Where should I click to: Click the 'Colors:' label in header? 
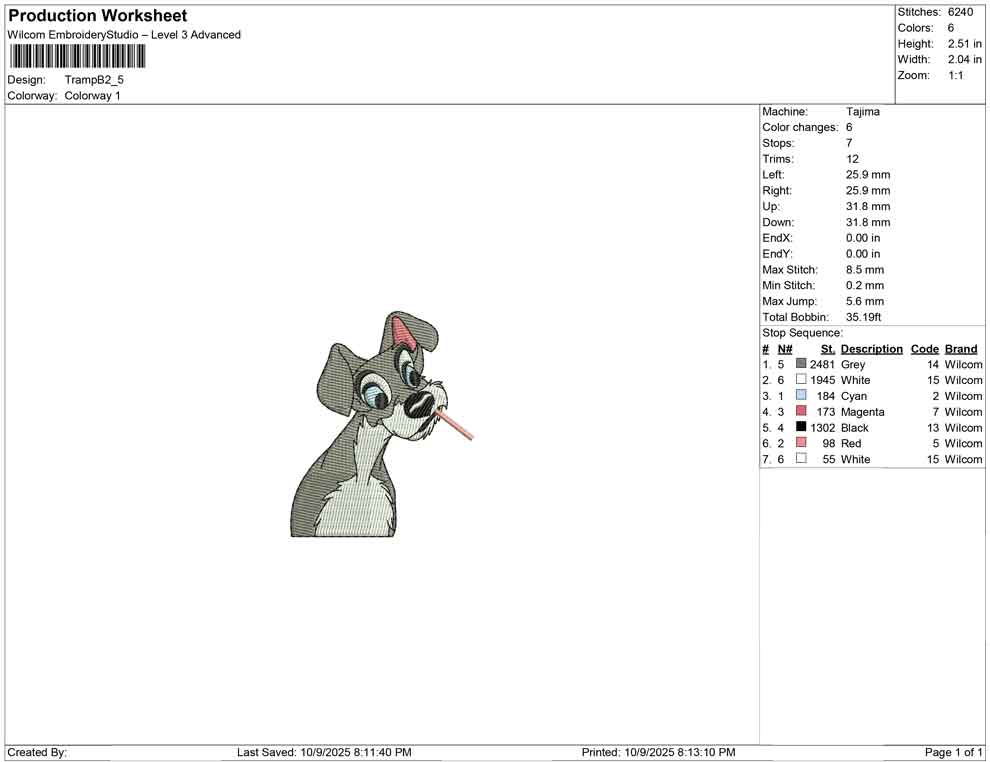(915, 28)
